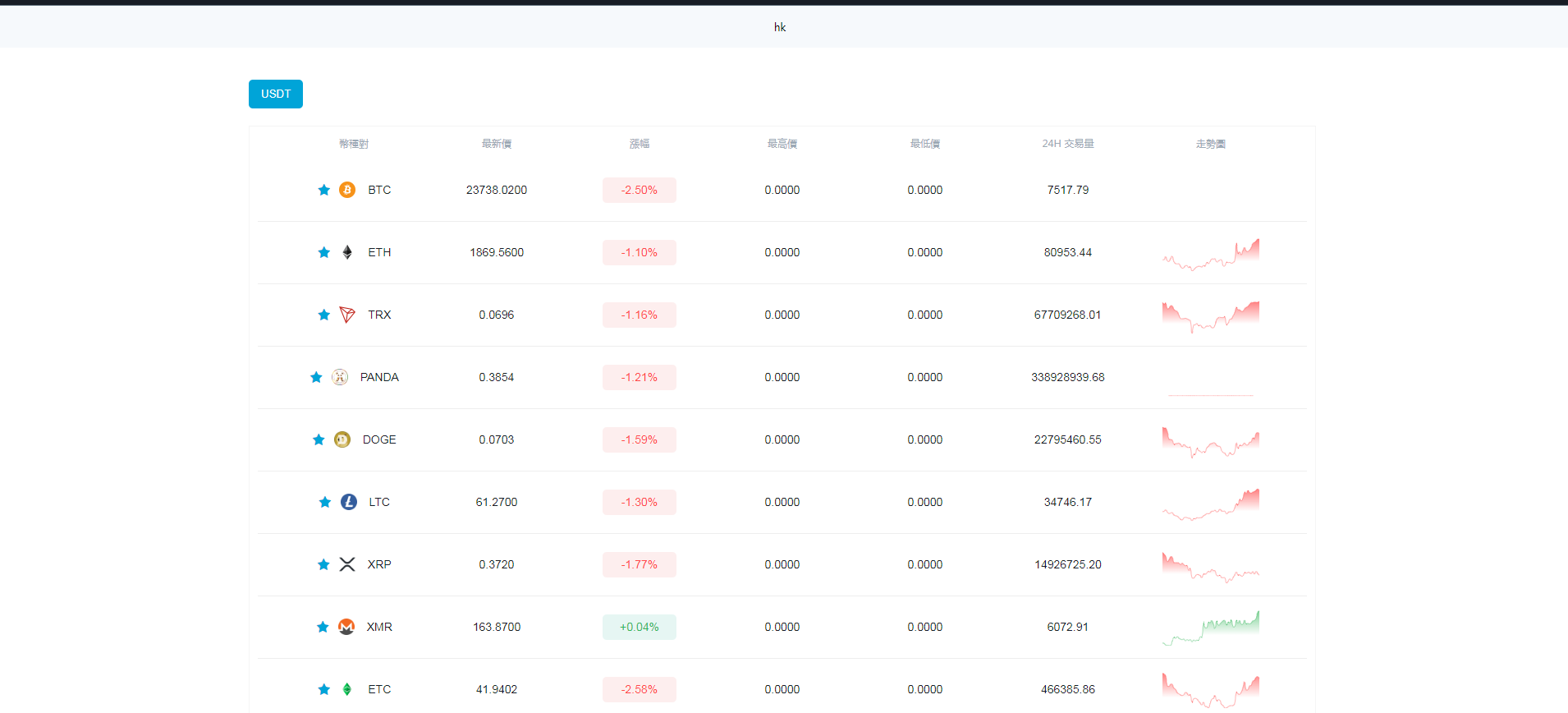Unfavorite XRP using its star
1568x713 pixels.
coord(323,564)
